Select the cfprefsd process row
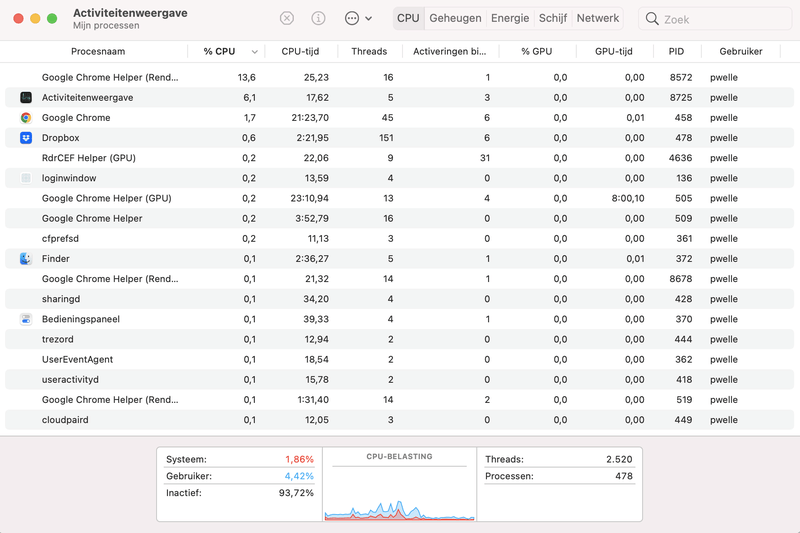Image resolution: width=800 pixels, height=533 pixels. coord(399,239)
